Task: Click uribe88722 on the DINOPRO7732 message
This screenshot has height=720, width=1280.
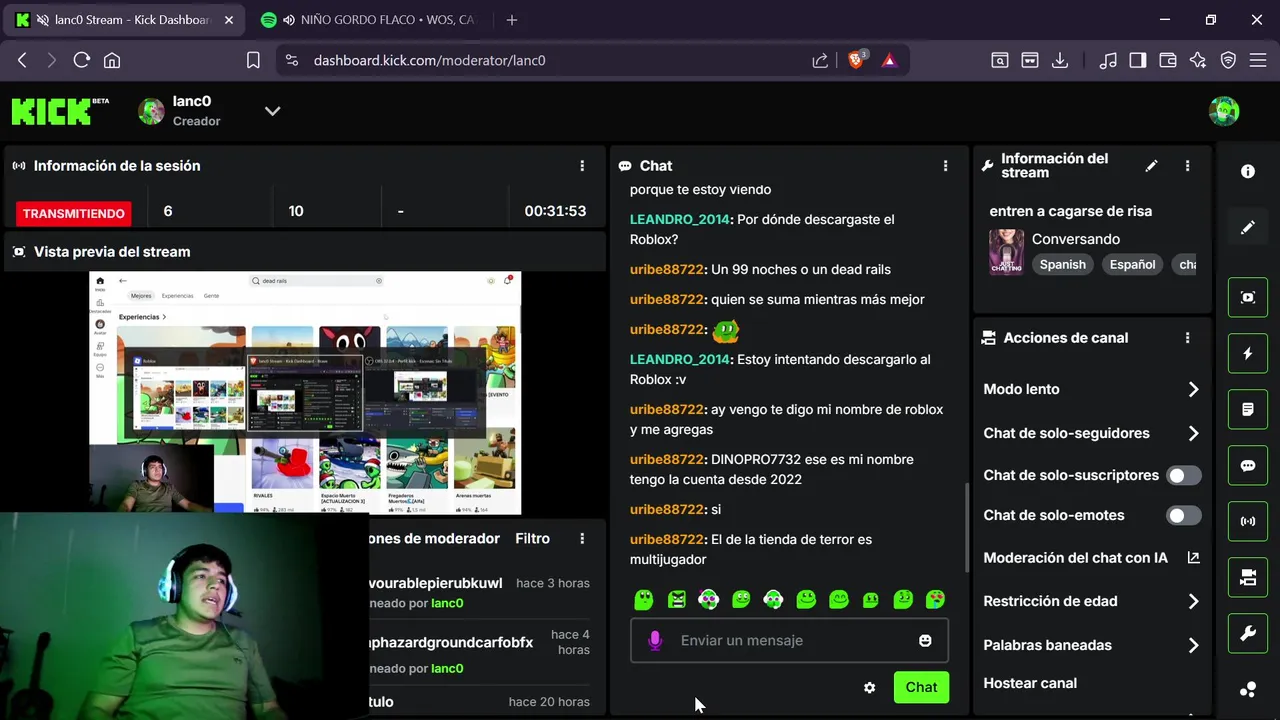Action: 667,460
